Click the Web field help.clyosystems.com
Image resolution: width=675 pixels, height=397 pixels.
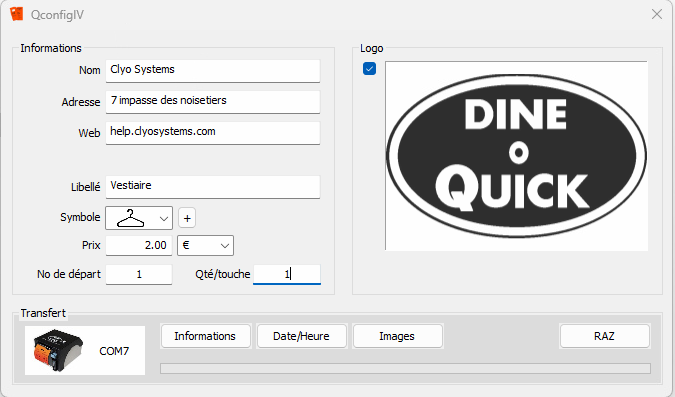[x=213, y=133]
